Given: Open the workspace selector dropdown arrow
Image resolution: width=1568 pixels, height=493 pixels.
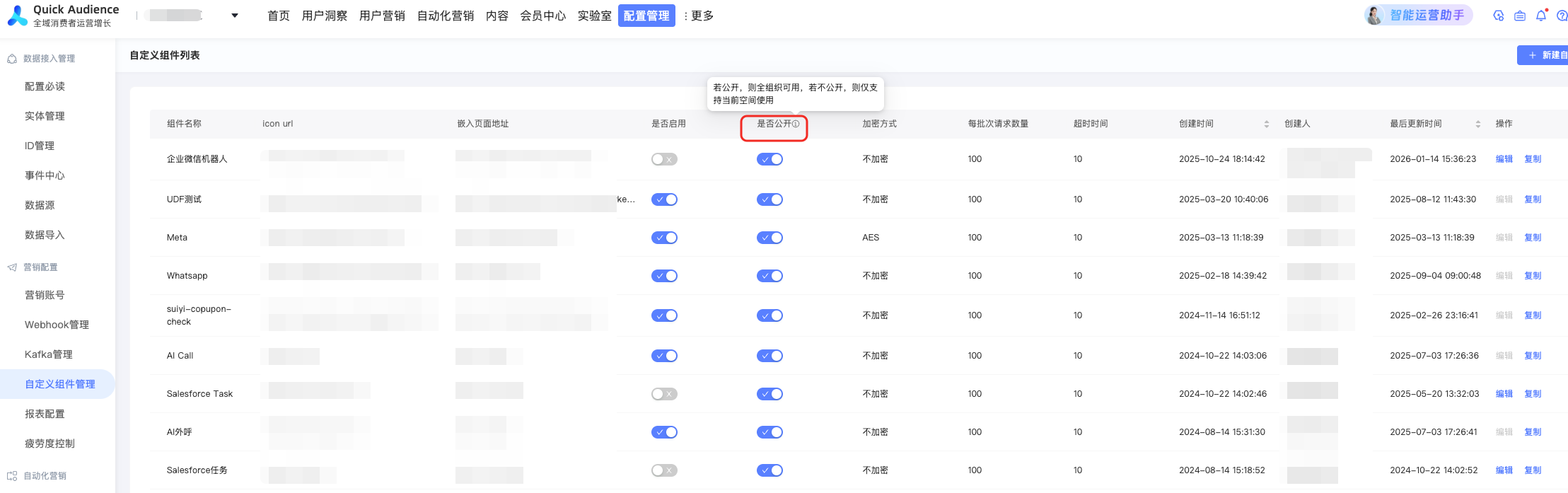Looking at the screenshot, I should click(x=235, y=16).
